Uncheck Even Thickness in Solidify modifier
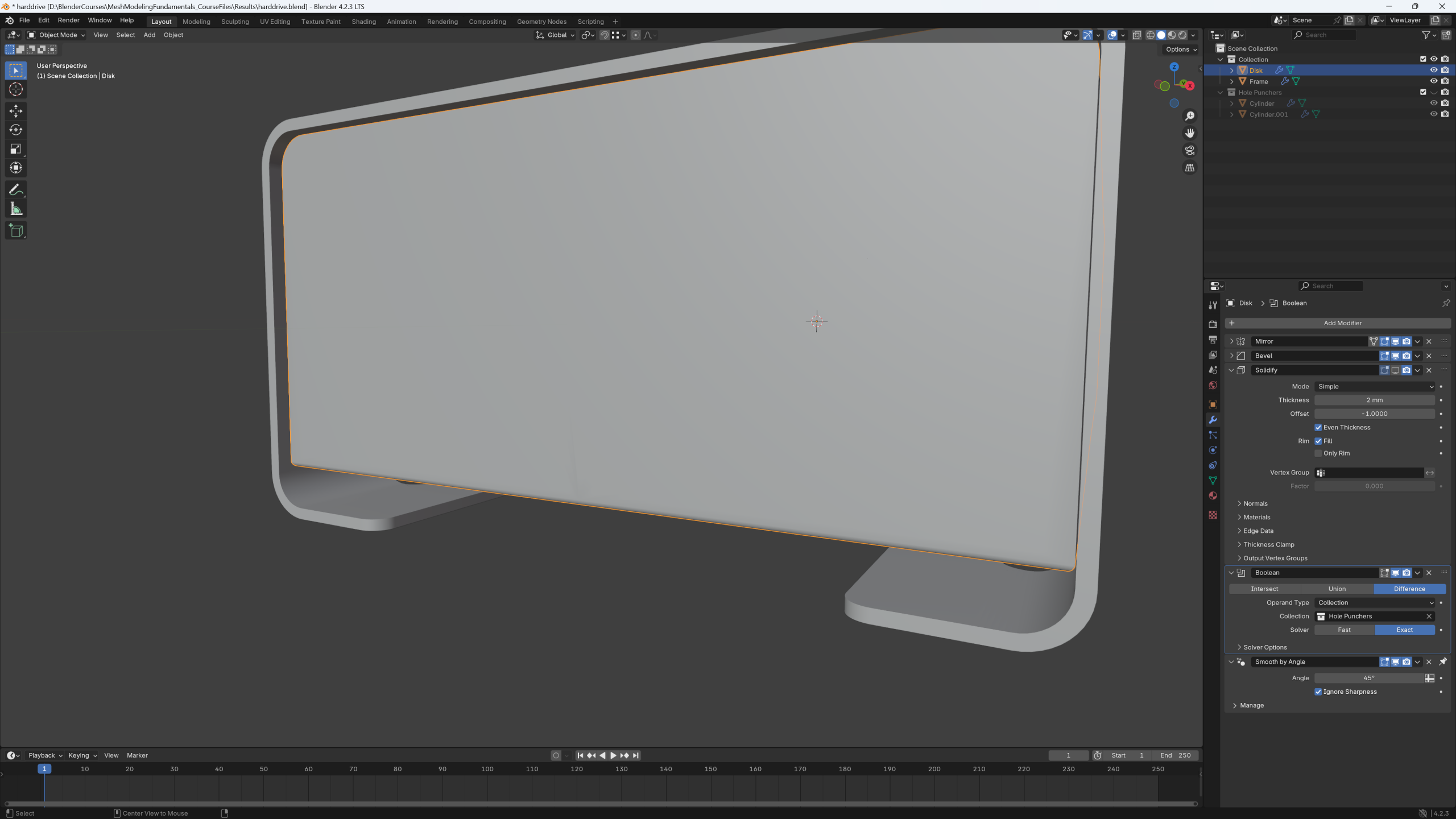Viewport: 1456px width, 819px height. pyautogui.click(x=1318, y=427)
